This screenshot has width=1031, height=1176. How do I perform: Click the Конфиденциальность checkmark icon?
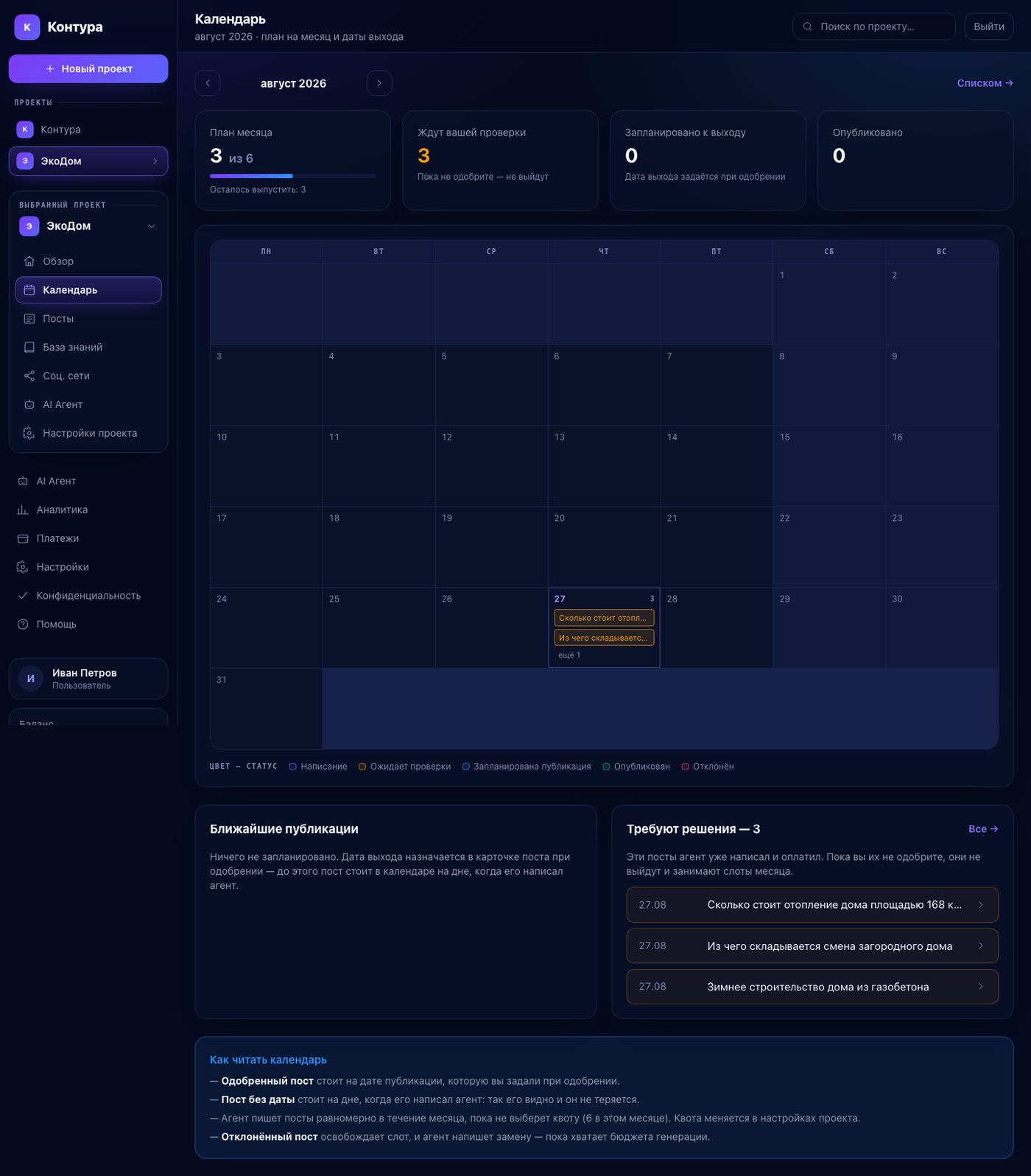coord(23,596)
